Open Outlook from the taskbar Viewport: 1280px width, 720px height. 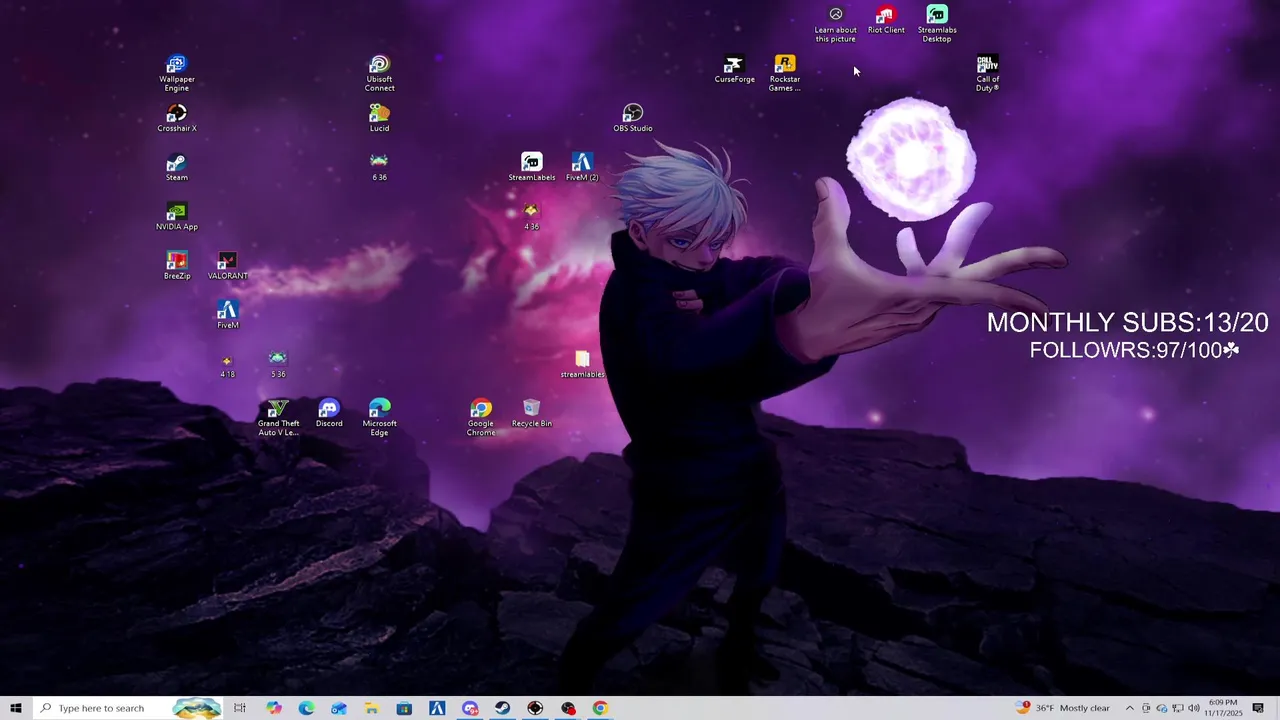339,708
